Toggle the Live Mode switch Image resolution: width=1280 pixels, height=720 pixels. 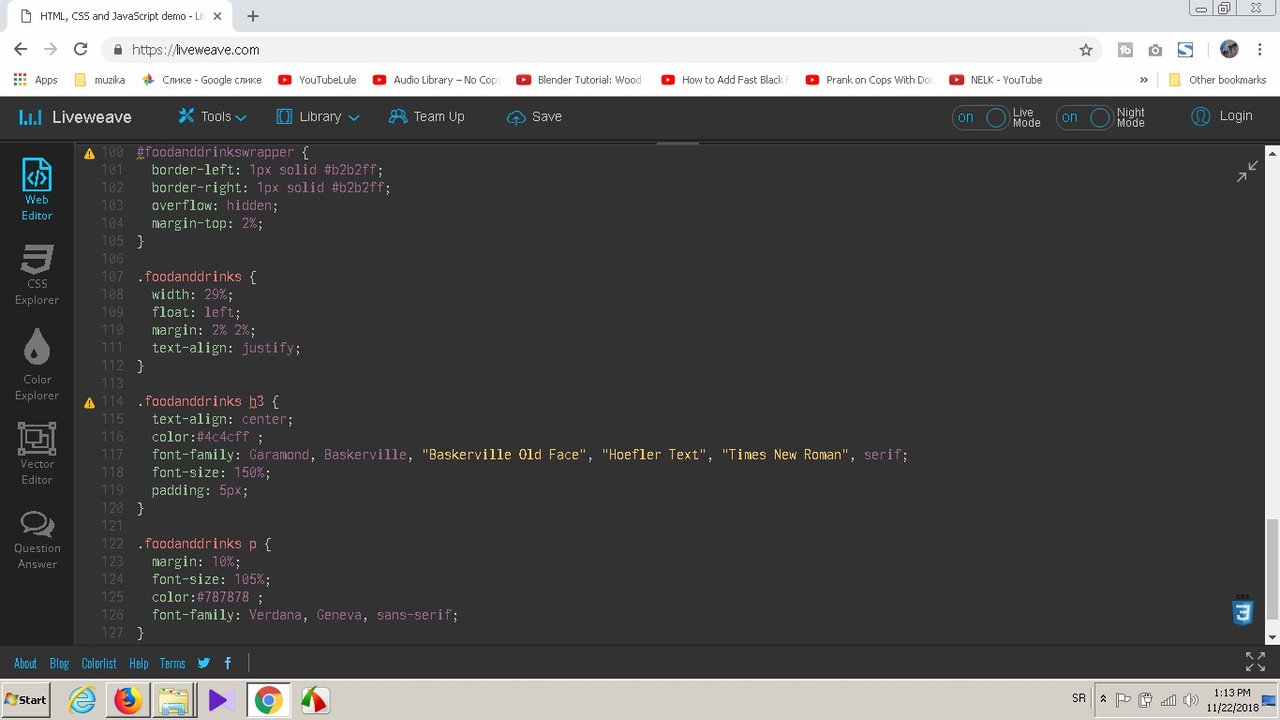click(981, 118)
